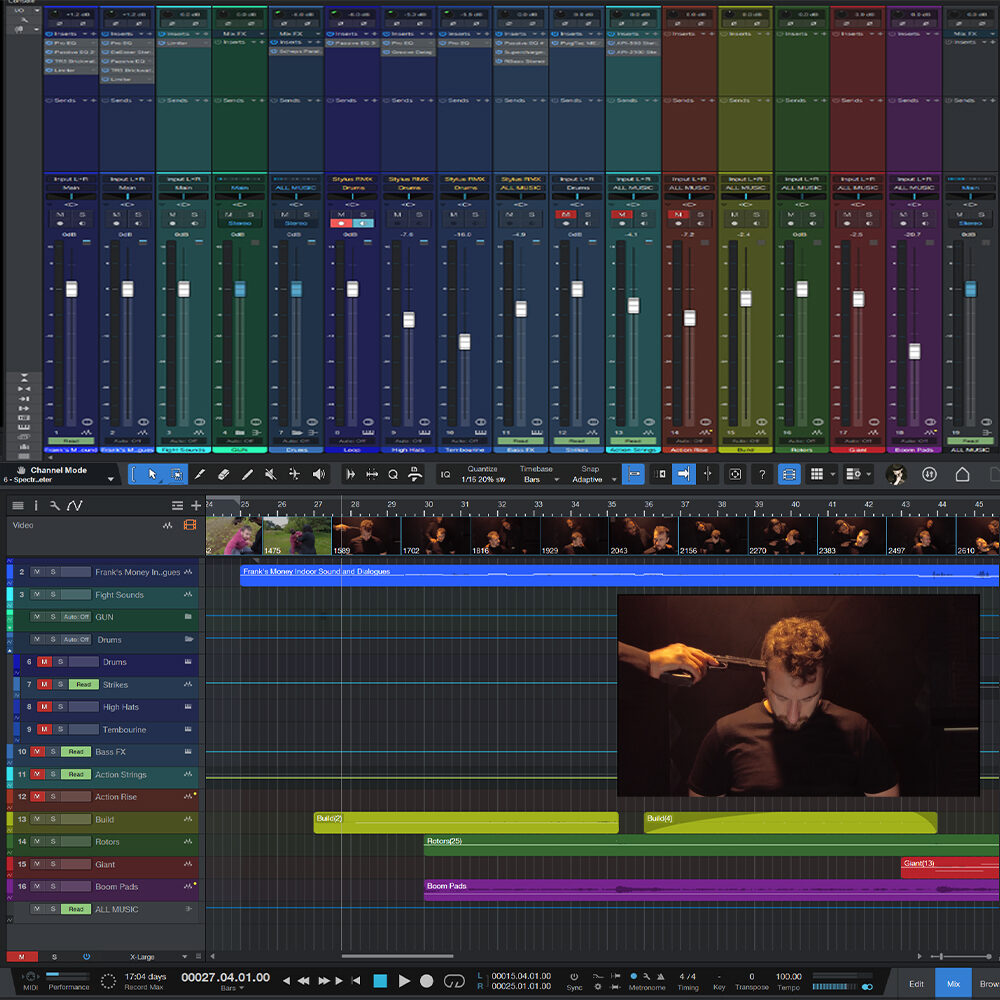The height and width of the screenshot is (1000, 1000).
Task: Select the Eraser tool
Action: pyautogui.click(x=223, y=474)
